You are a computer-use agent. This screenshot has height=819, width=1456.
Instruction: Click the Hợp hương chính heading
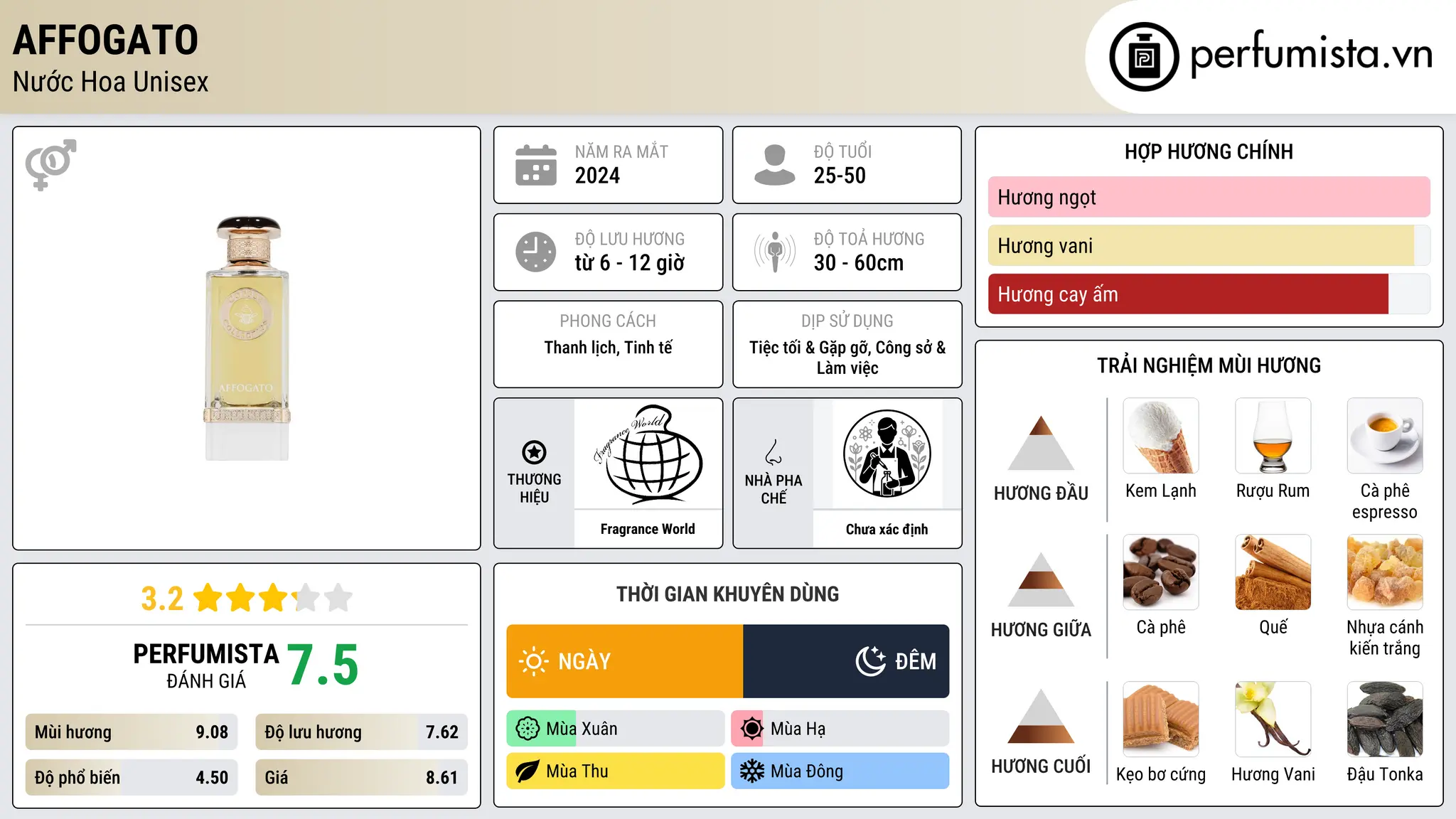(1209, 152)
